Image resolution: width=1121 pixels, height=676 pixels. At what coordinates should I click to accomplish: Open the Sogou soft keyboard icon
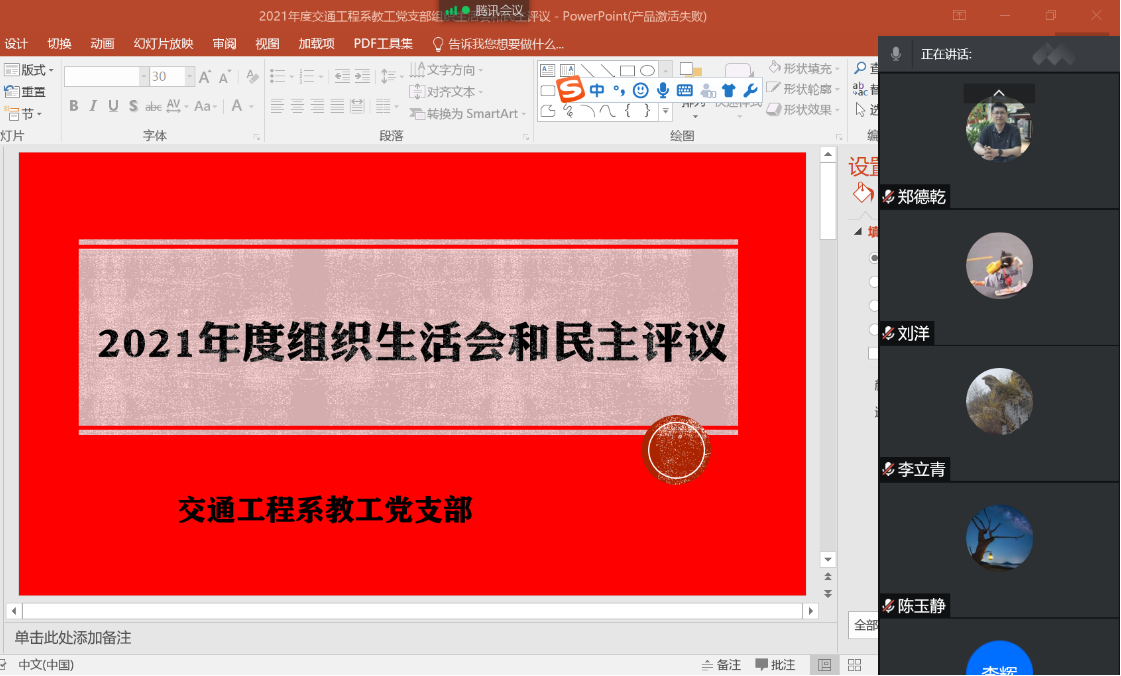685,91
